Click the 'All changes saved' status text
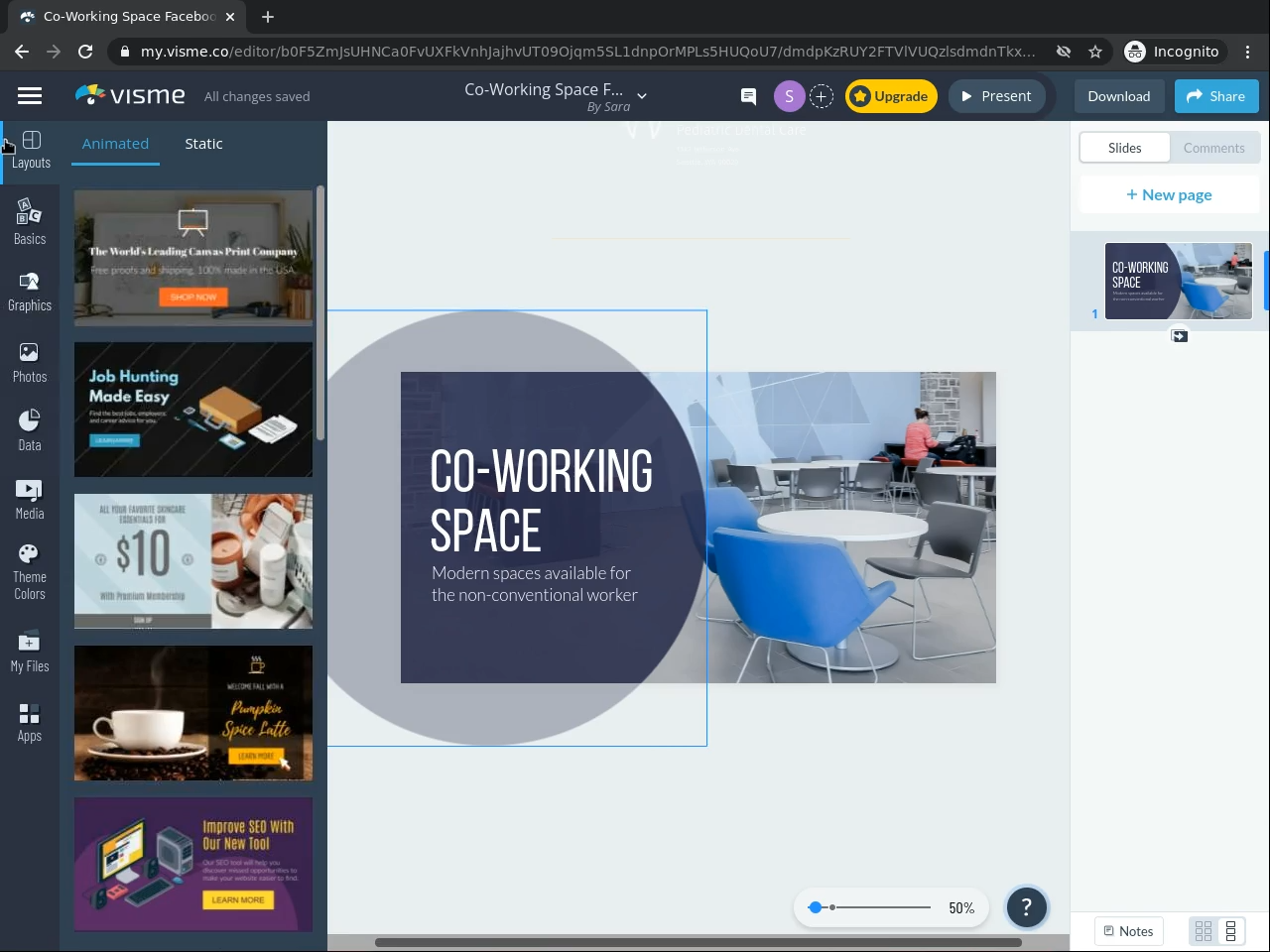The image size is (1270, 952). click(257, 96)
